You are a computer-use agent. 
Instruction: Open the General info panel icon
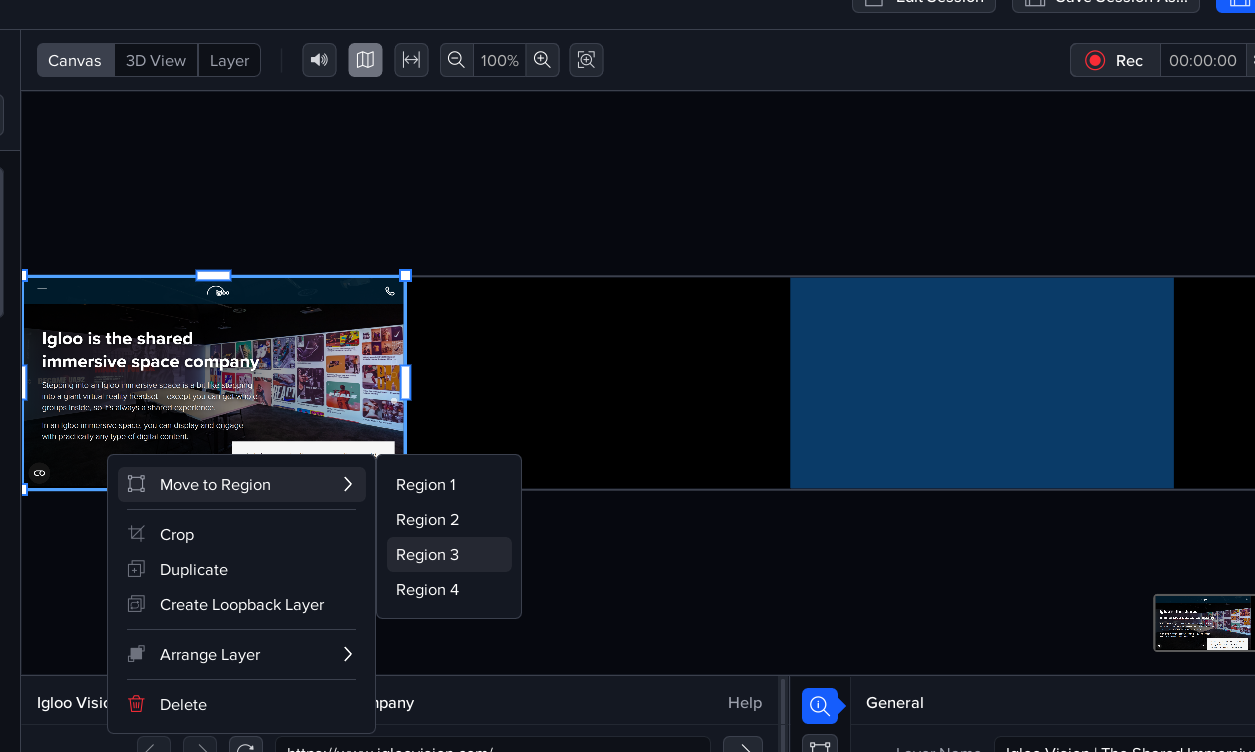point(819,705)
